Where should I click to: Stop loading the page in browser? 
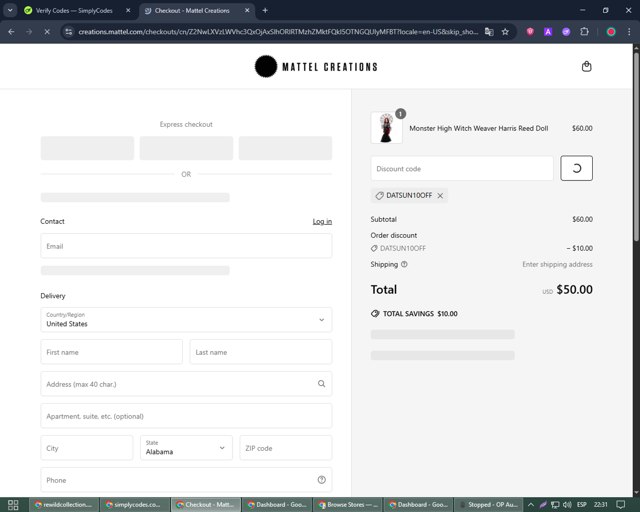coord(47,31)
